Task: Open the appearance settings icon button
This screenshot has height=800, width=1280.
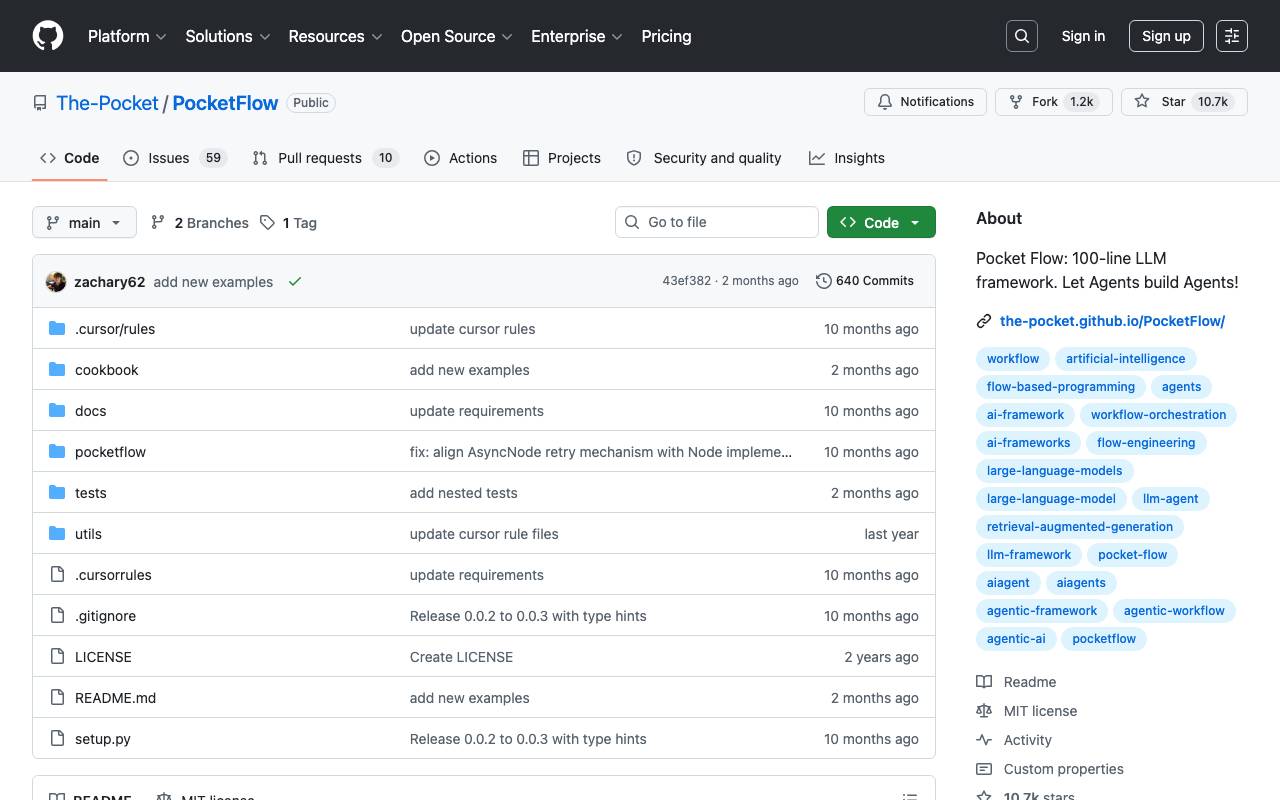Action: pyautogui.click(x=1232, y=36)
